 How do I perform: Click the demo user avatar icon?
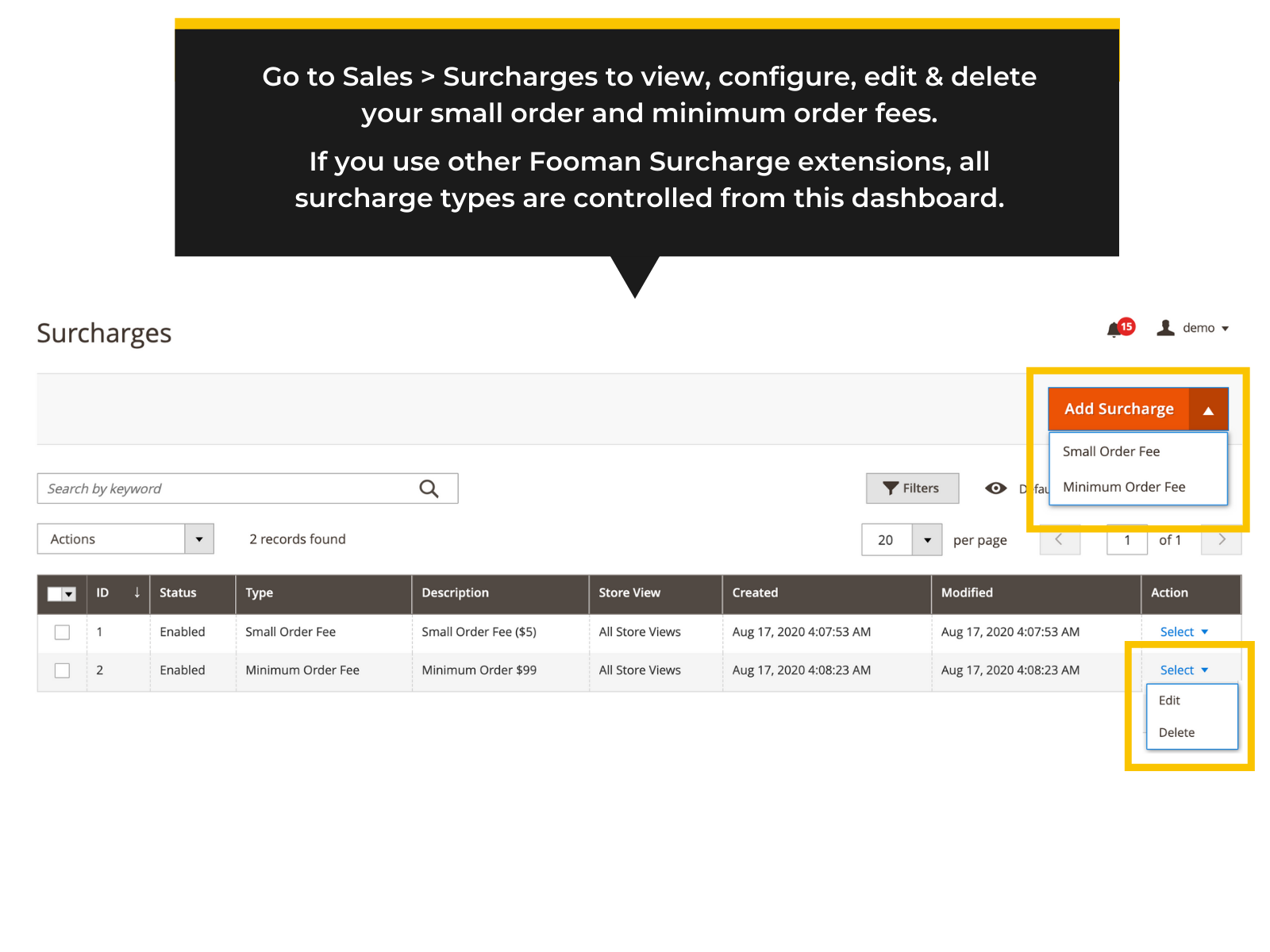coord(1165,328)
